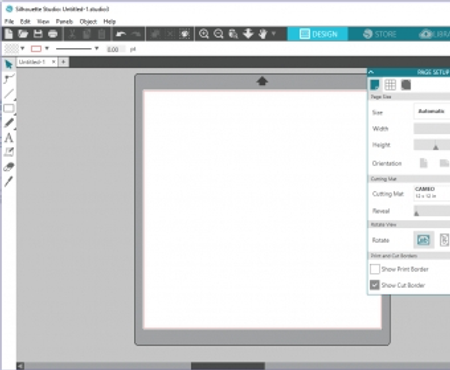Select portrait orientation icon
The height and width of the screenshot is (370, 450).
(x=424, y=163)
